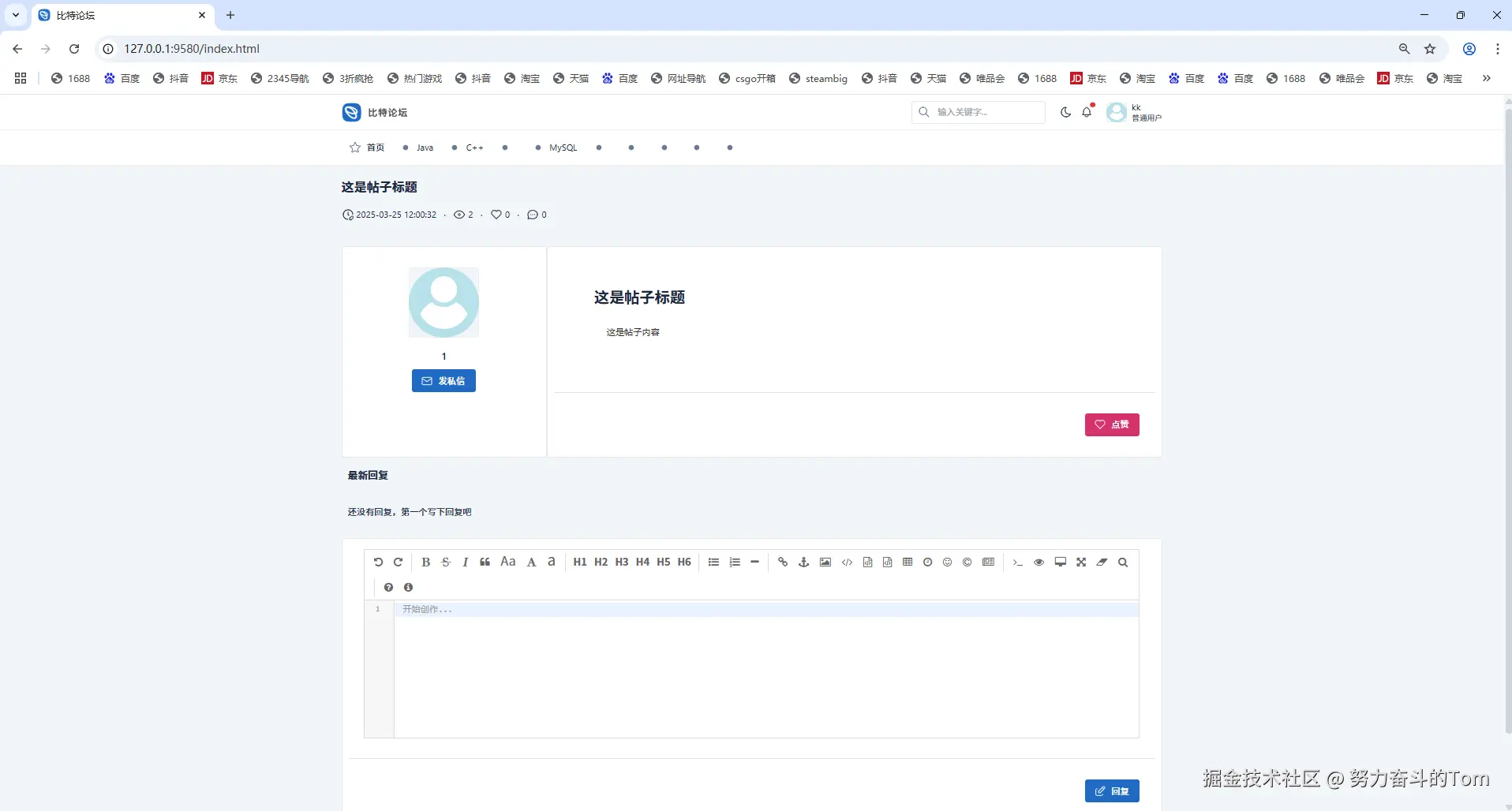Image resolution: width=1512 pixels, height=811 pixels.
Task: Insert an unordered bullet list
Action: click(713, 562)
